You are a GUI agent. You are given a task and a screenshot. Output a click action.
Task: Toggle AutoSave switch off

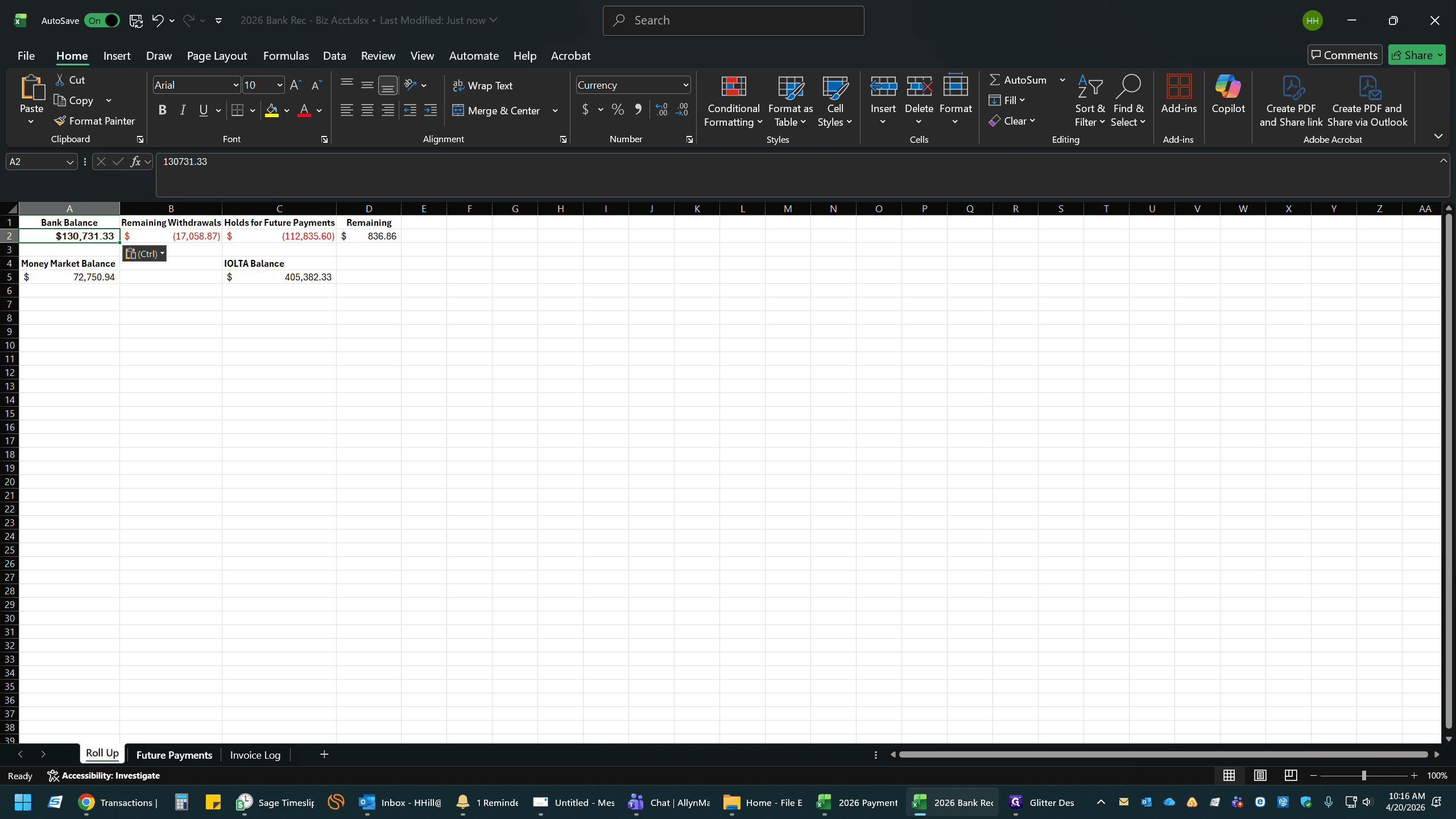coord(102,21)
